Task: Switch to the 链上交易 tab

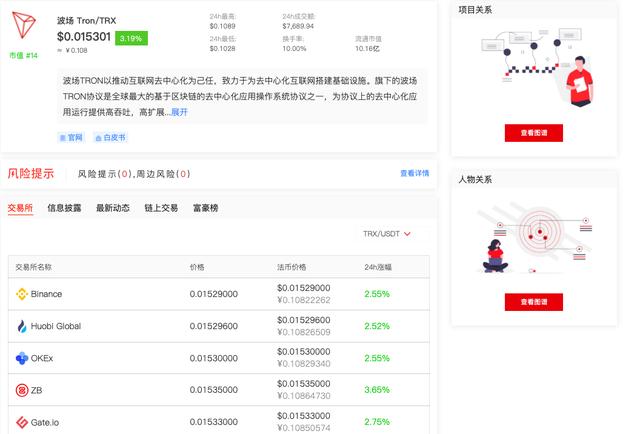Action: (161, 208)
